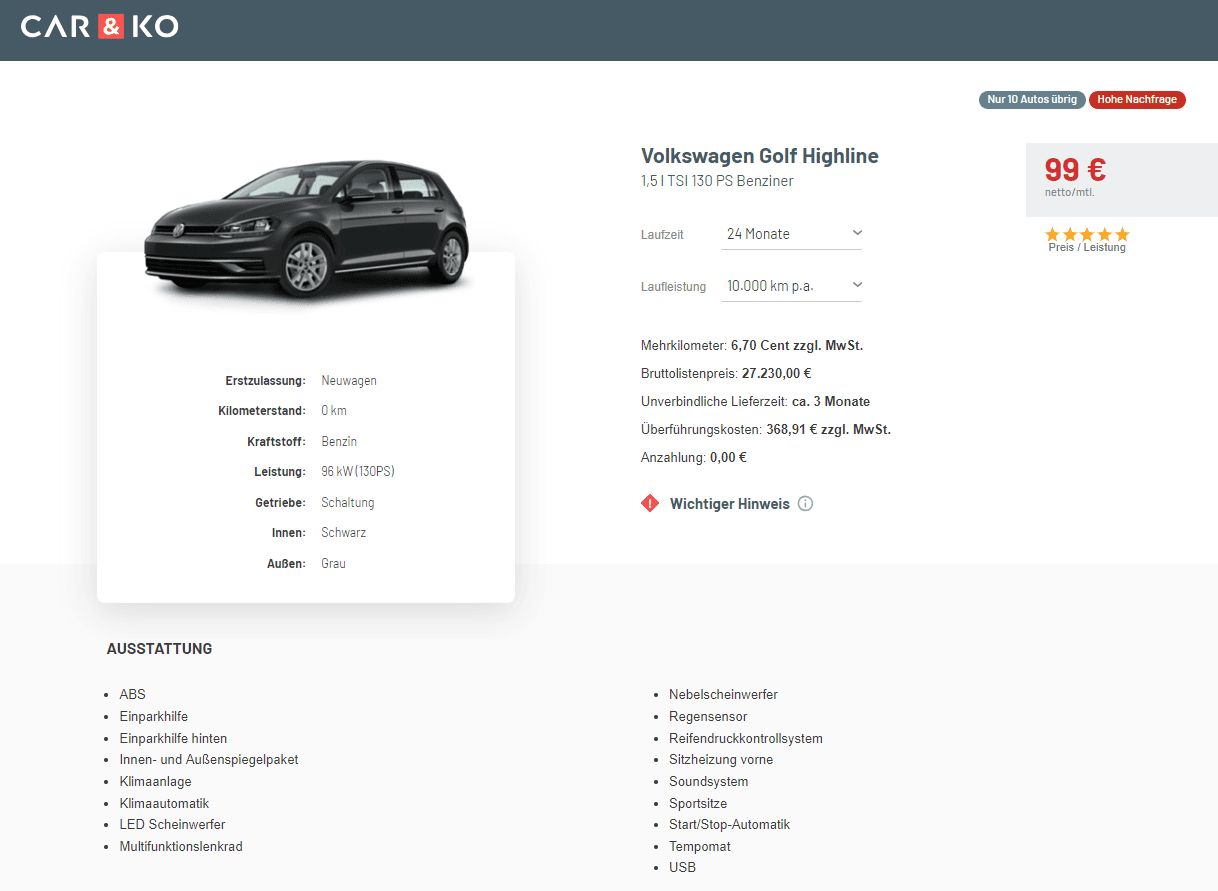1218x891 pixels.
Task: Click the USB equipment item
Action: click(682, 868)
